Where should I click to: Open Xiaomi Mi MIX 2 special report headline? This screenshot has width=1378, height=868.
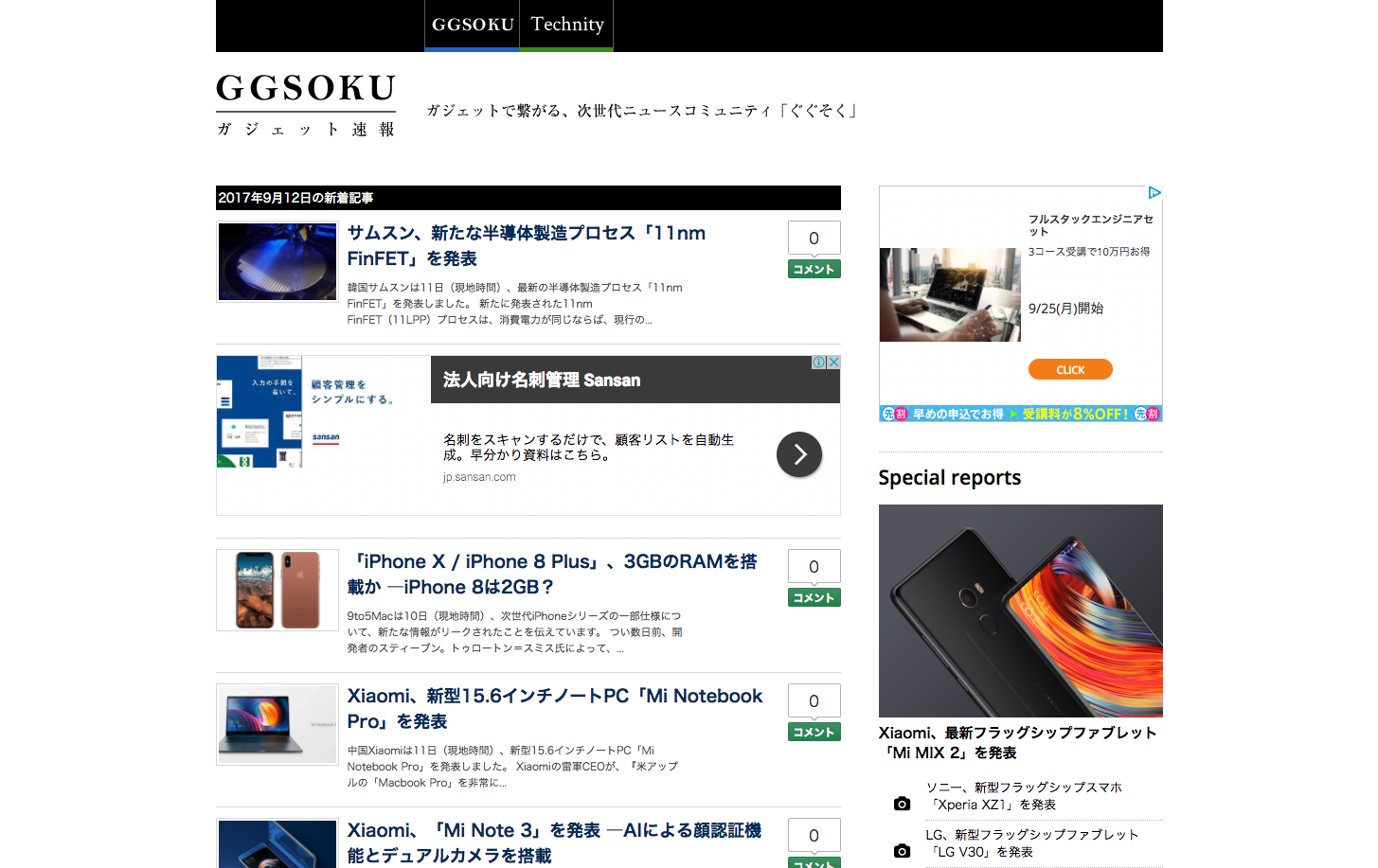coord(1017,742)
